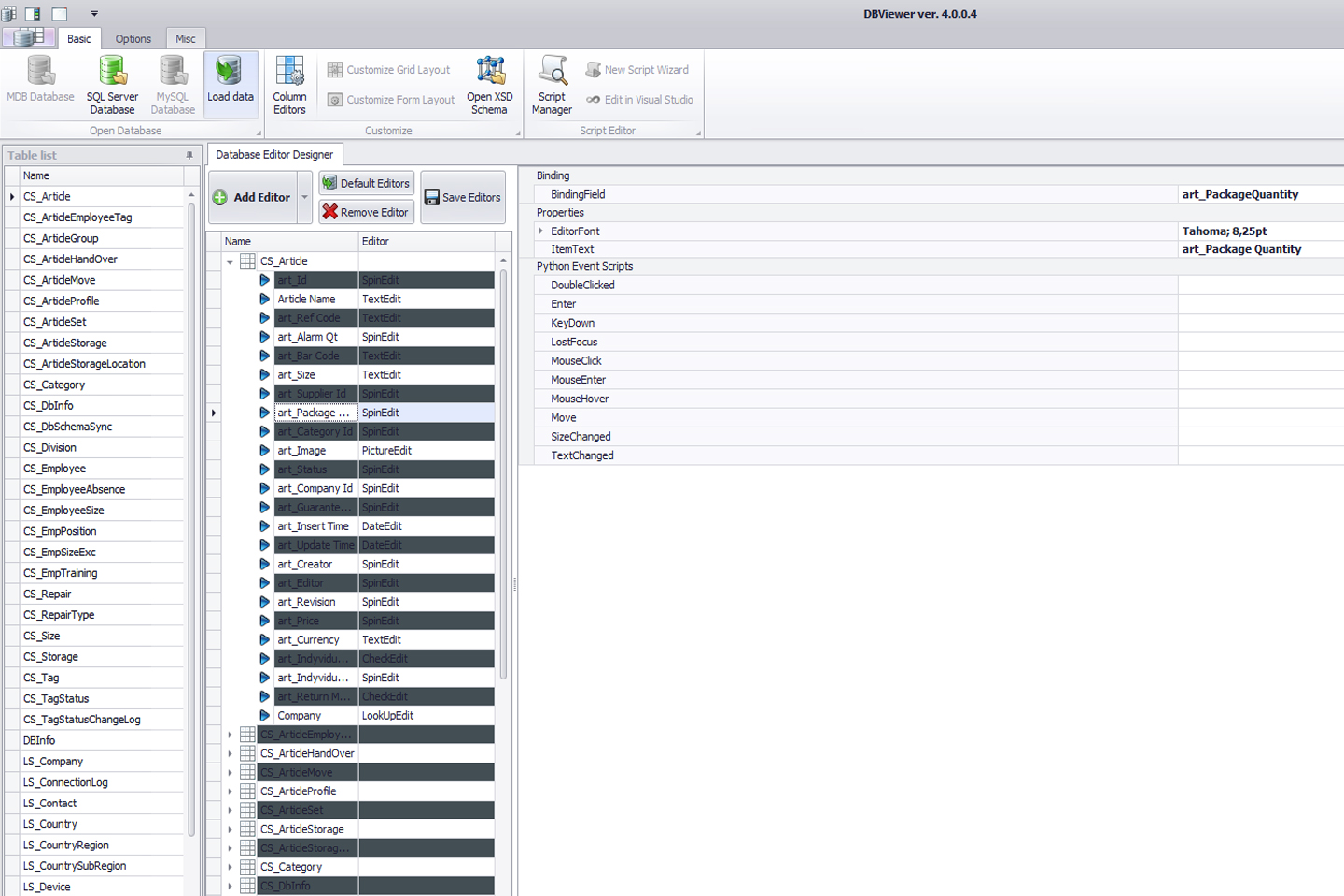This screenshot has width=1344, height=896.
Task: Click art_Creator row arrow icon
Action: [x=265, y=564]
